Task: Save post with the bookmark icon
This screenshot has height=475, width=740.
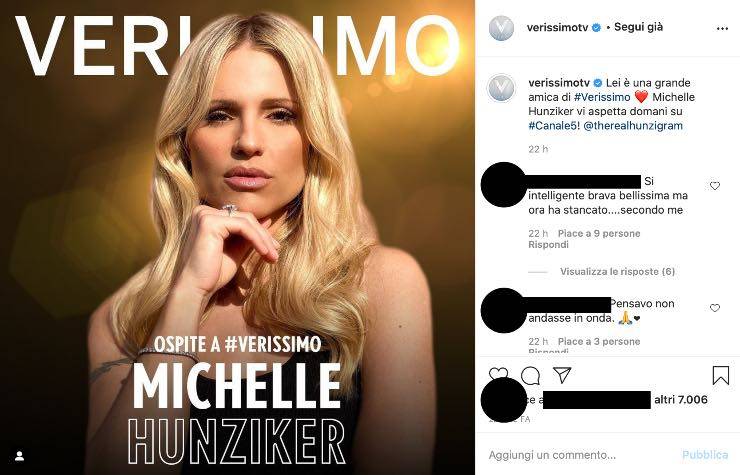Action: (720, 376)
